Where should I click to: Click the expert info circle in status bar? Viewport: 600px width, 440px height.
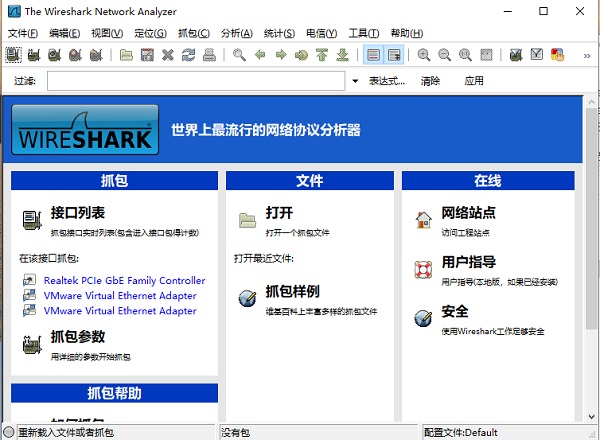(9, 432)
